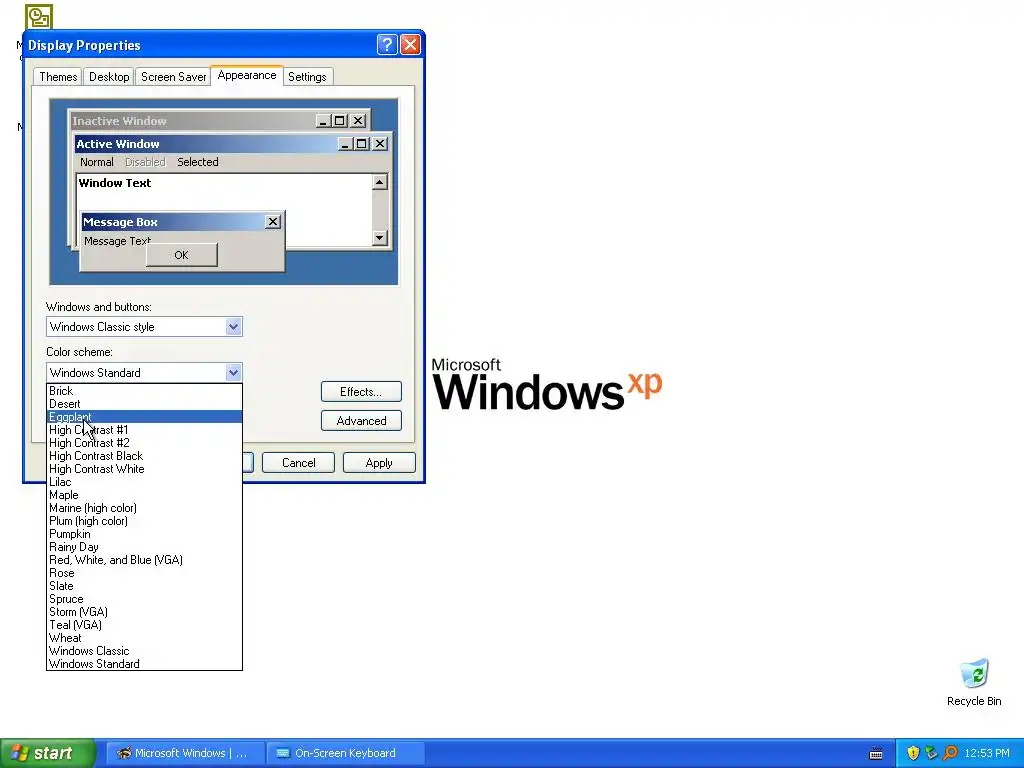Select the highlighted Eggplant scheme
The height and width of the screenshot is (768, 1024).
pos(144,417)
